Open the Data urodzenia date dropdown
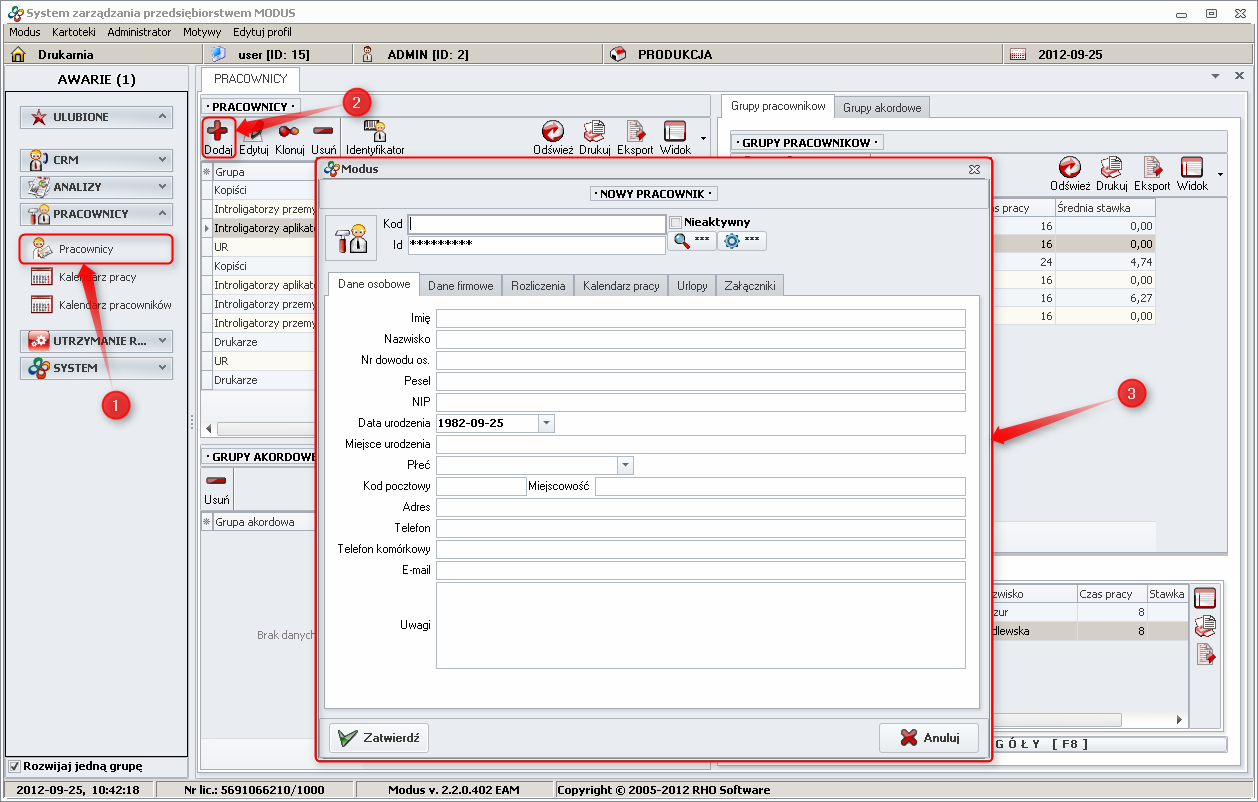 (546, 423)
